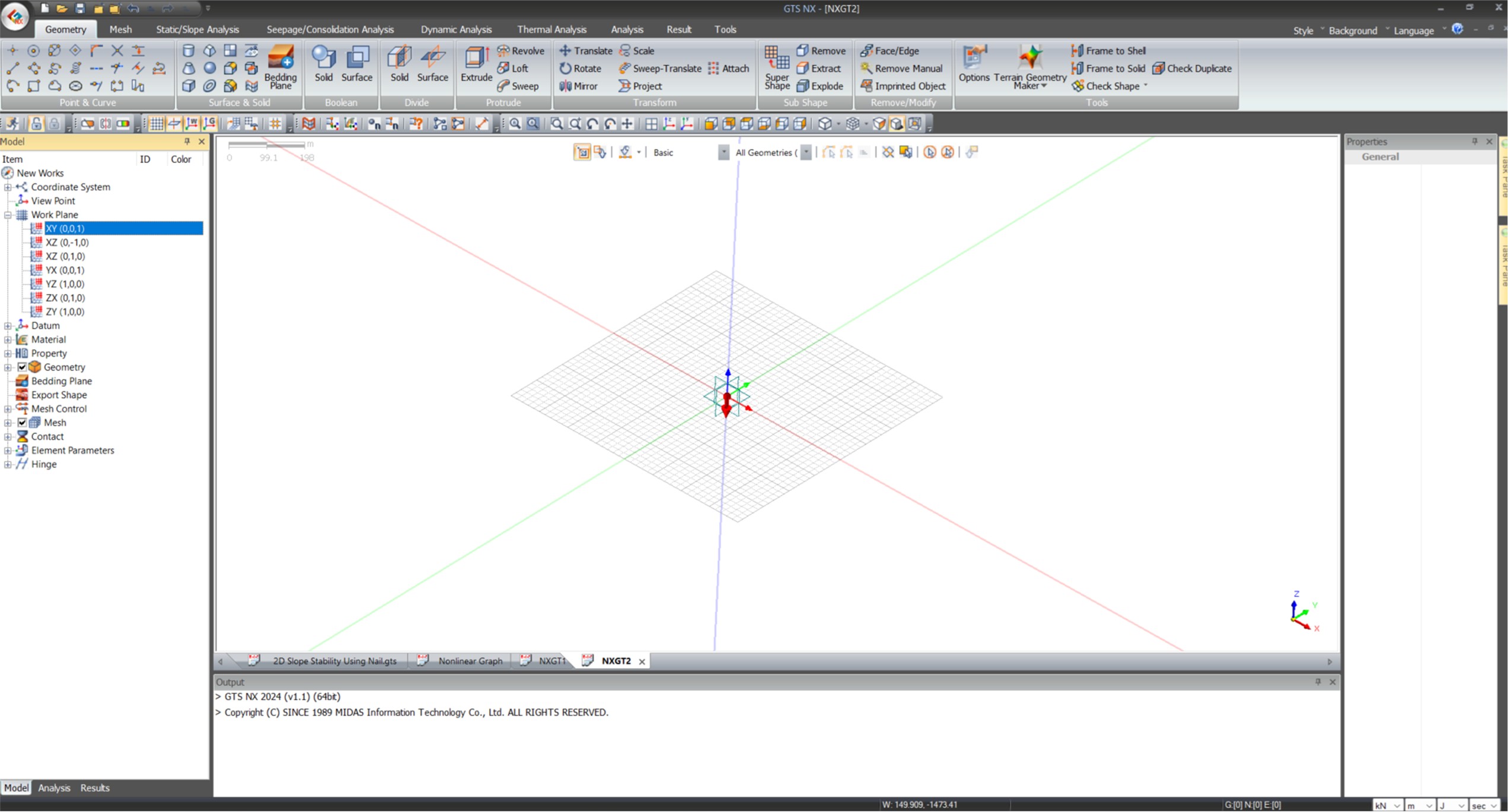Viewport: 1508px width, 812px height.
Task: Open the Style menu
Action: tap(1303, 30)
